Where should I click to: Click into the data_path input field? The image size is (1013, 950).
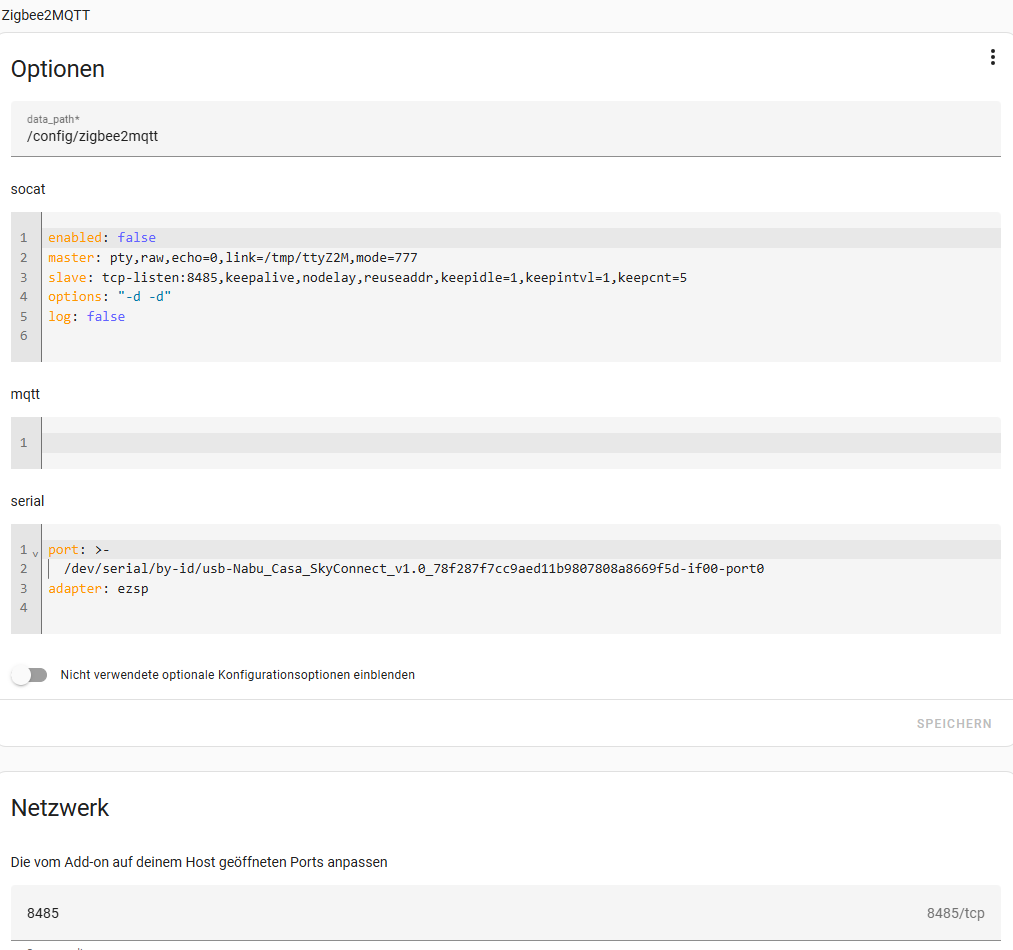(x=505, y=137)
